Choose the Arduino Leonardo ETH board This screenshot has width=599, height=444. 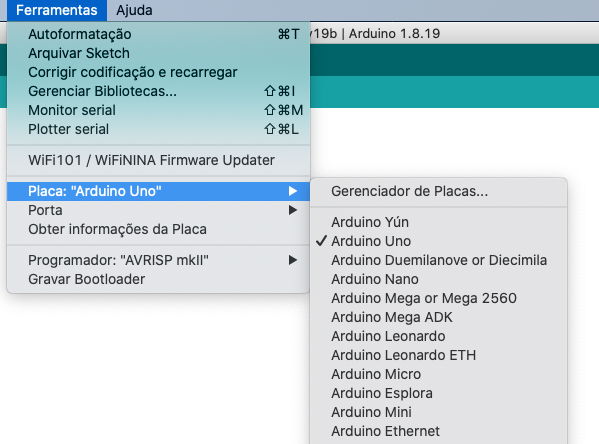pos(439,355)
